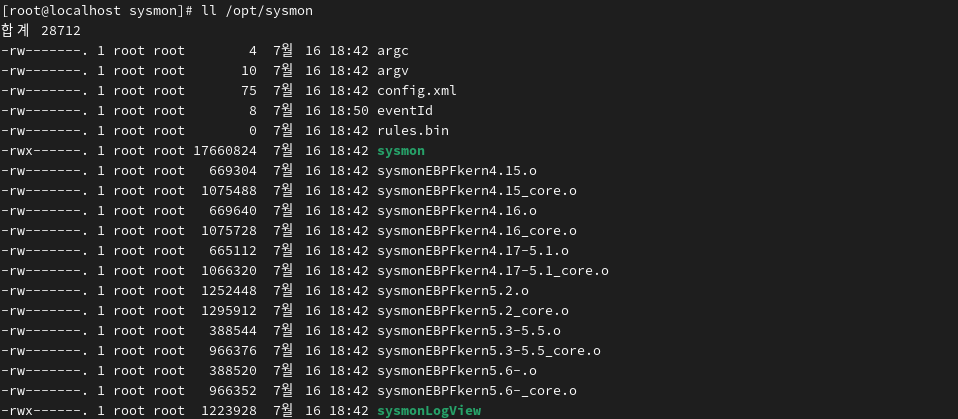Screen dimensions: 958x419
Task: Click sysmonEBPFkern5.3-5.5_core.o filename
Action: 489,351
